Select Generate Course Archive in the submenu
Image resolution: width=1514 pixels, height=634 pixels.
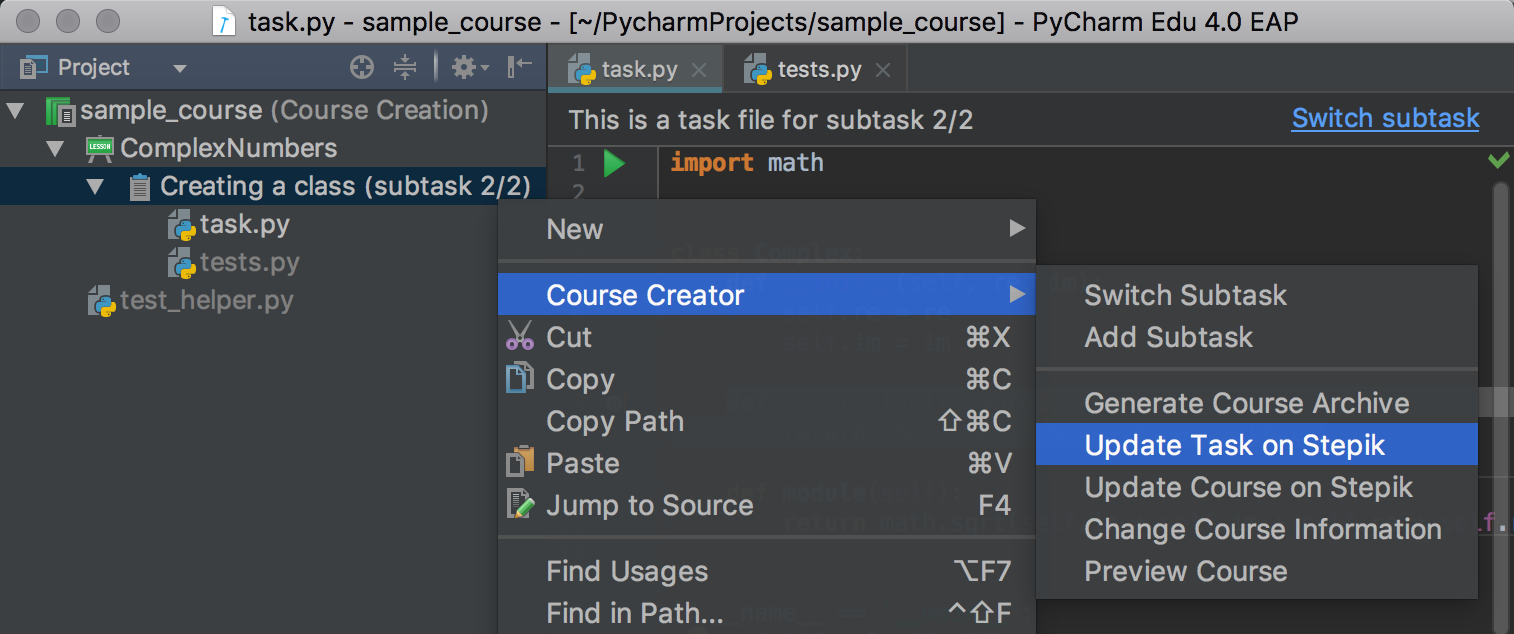click(1256, 403)
